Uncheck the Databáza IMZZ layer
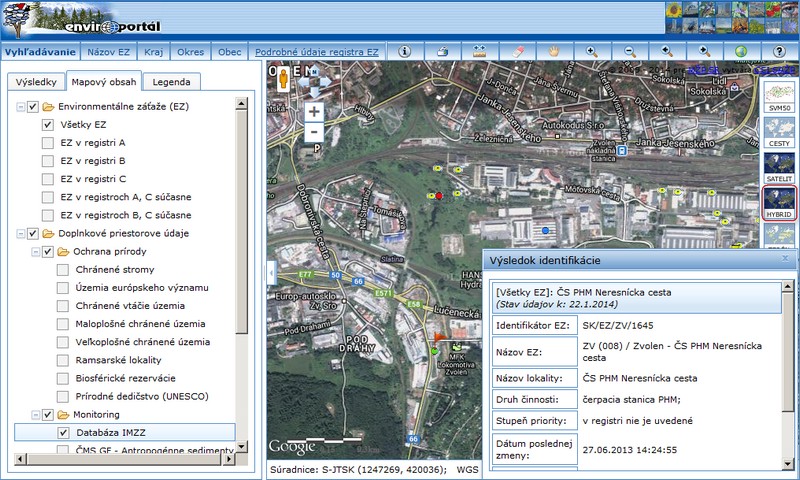This screenshot has width=800, height=480. (63, 433)
